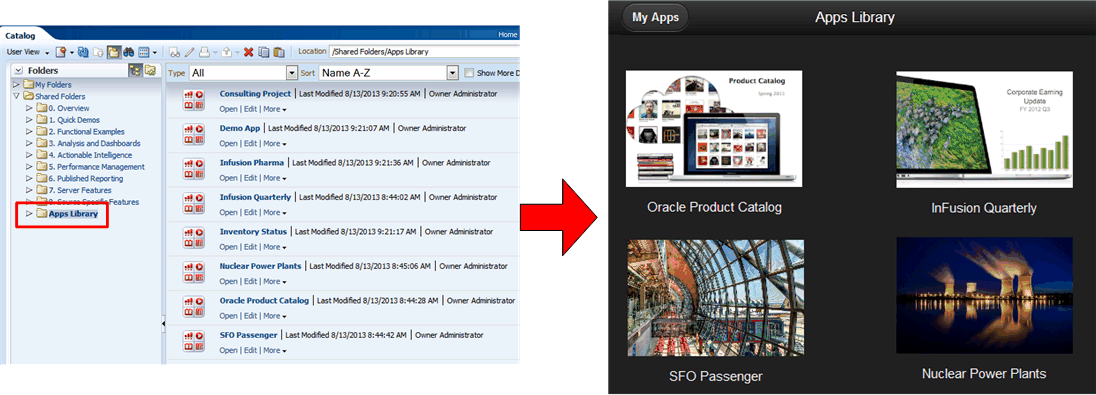Click the pencil Edit icon
This screenshot has height=395, width=1096.
coord(189,52)
